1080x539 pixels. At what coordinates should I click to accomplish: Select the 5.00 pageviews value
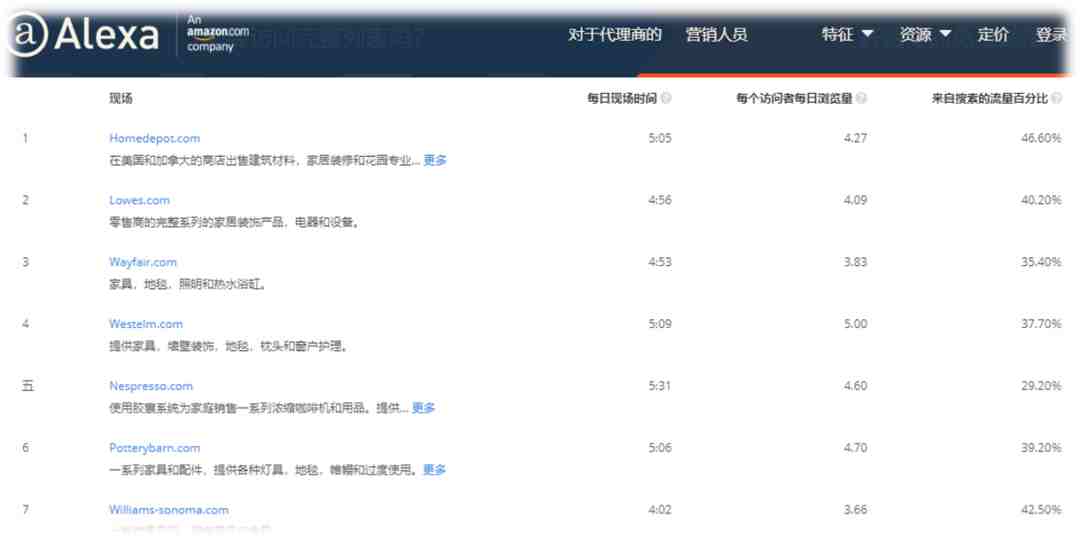pos(855,324)
